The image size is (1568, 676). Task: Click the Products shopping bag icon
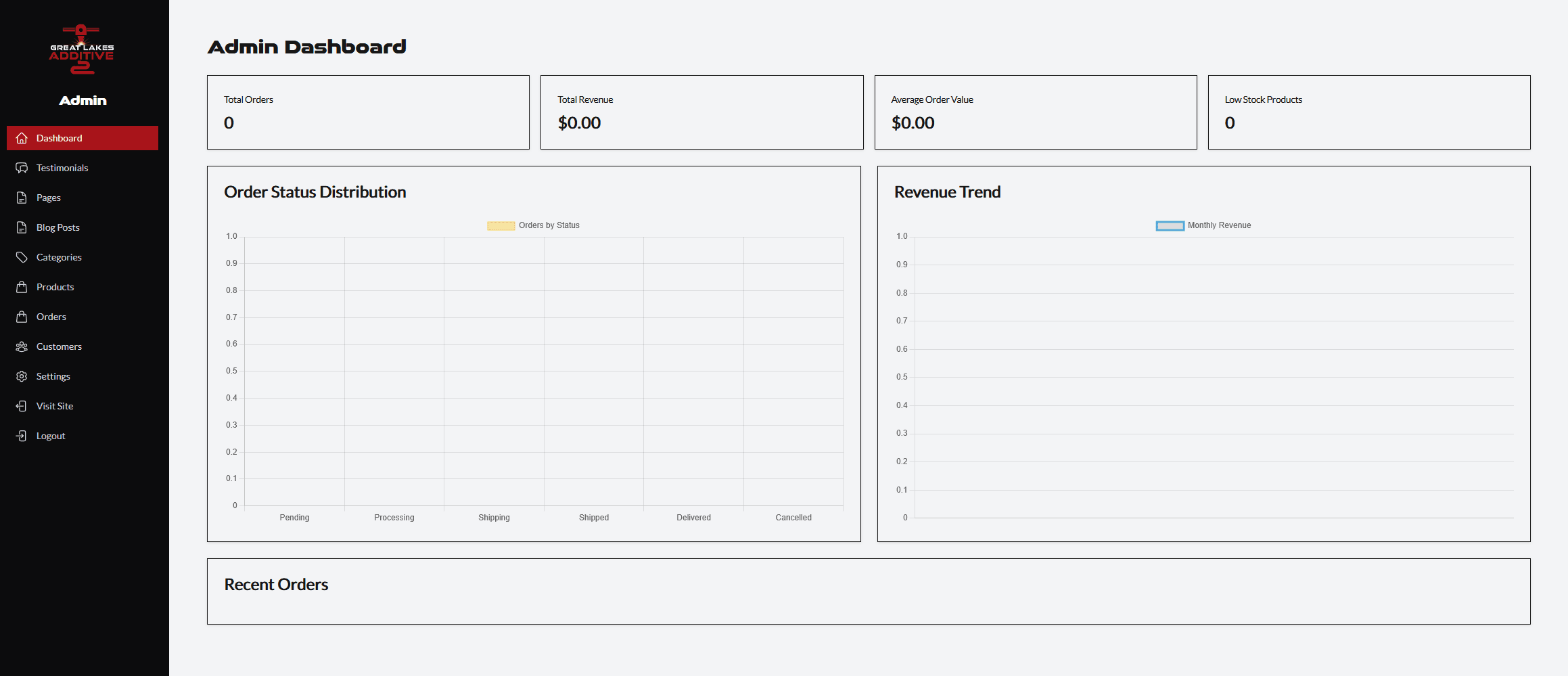click(22, 287)
